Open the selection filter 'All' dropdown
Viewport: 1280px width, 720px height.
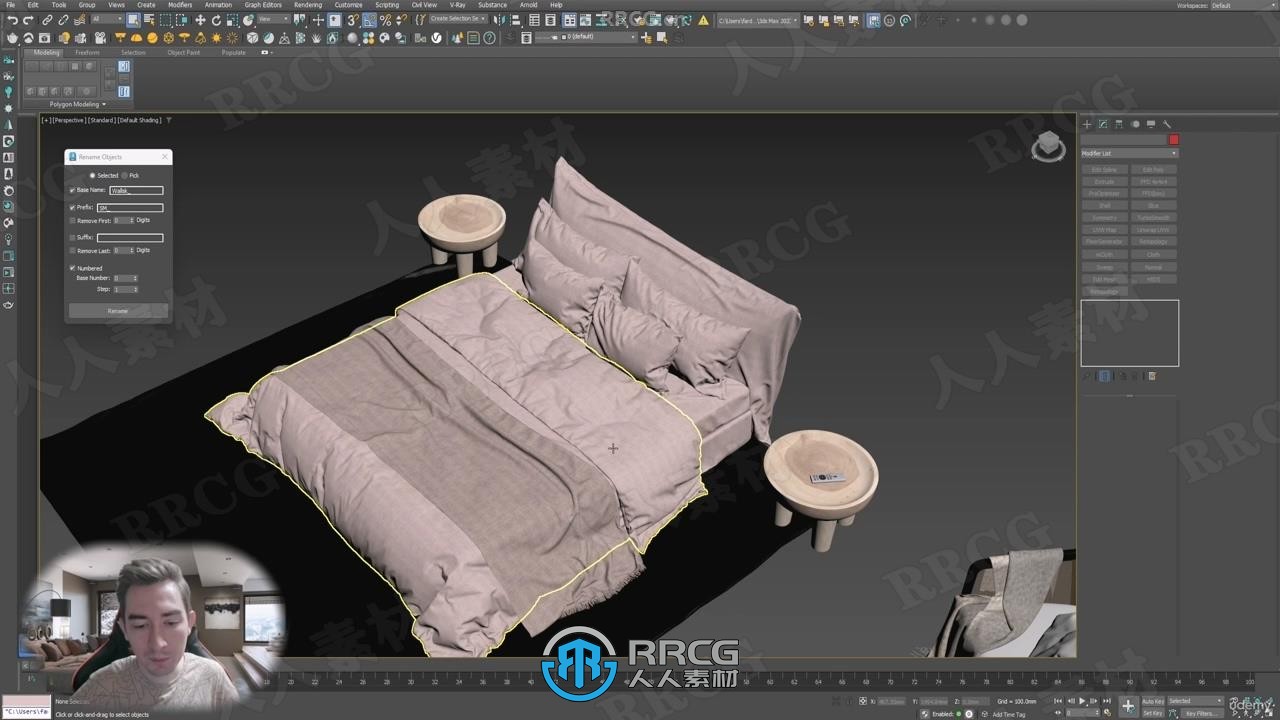107,20
